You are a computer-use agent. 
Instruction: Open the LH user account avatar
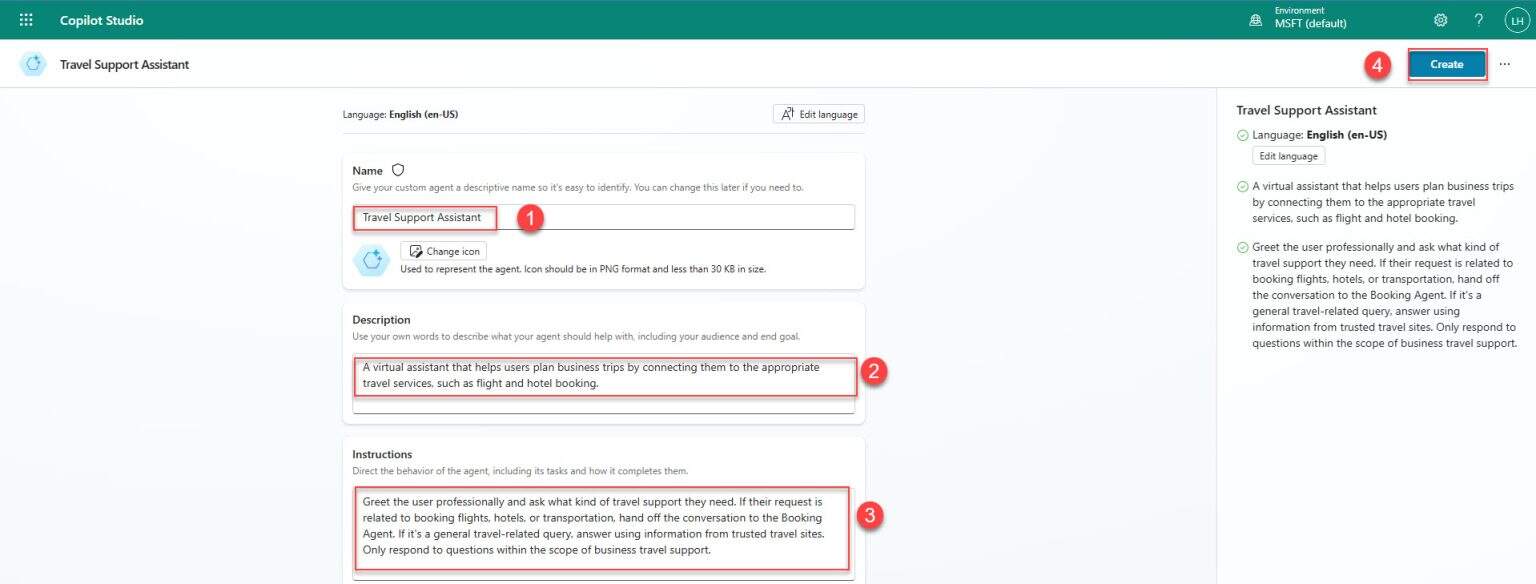pyautogui.click(x=1516, y=20)
